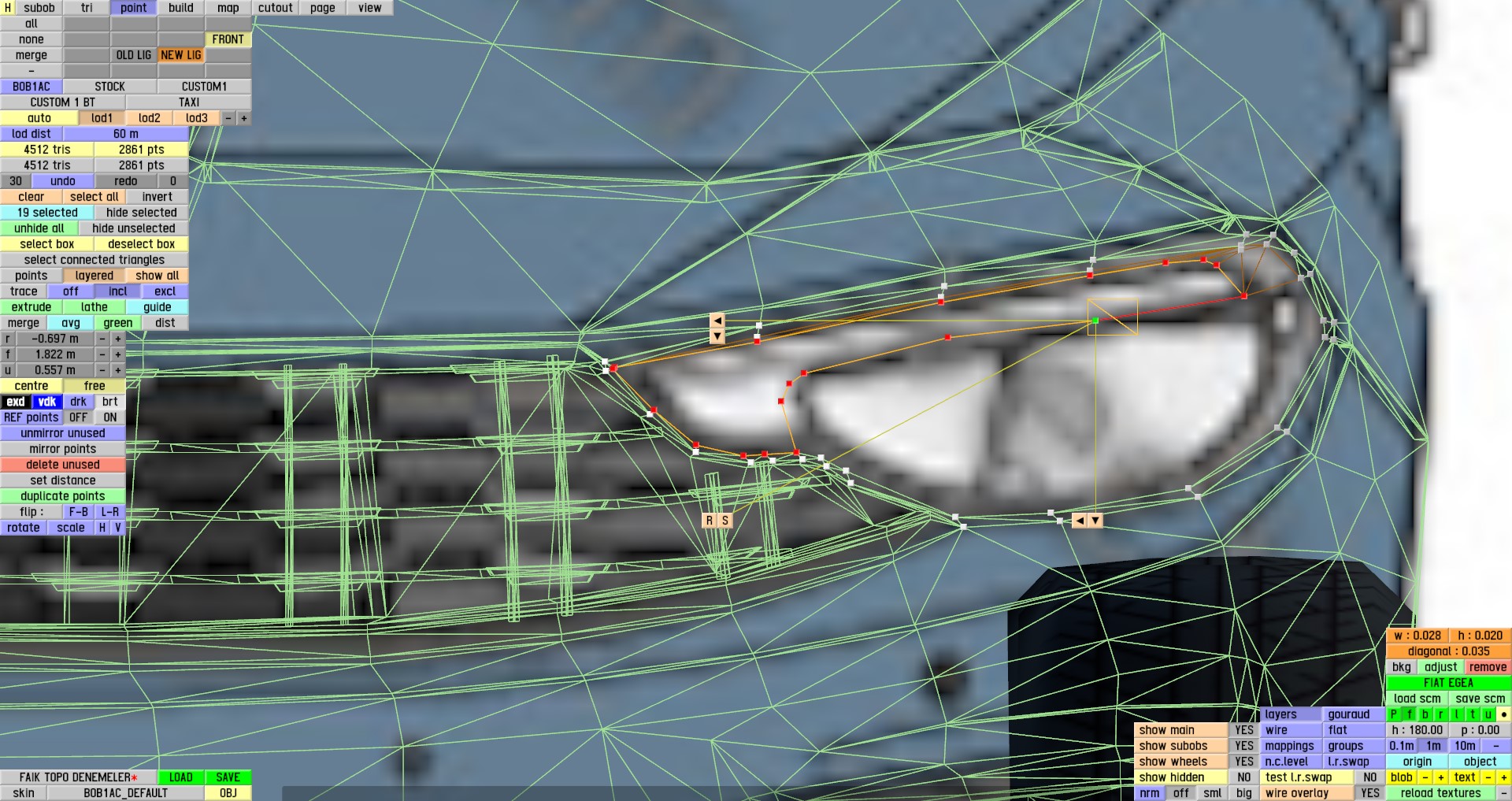This screenshot has width=1512, height=801.
Task: Select the P view direction button
Action: [x=1394, y=714]
